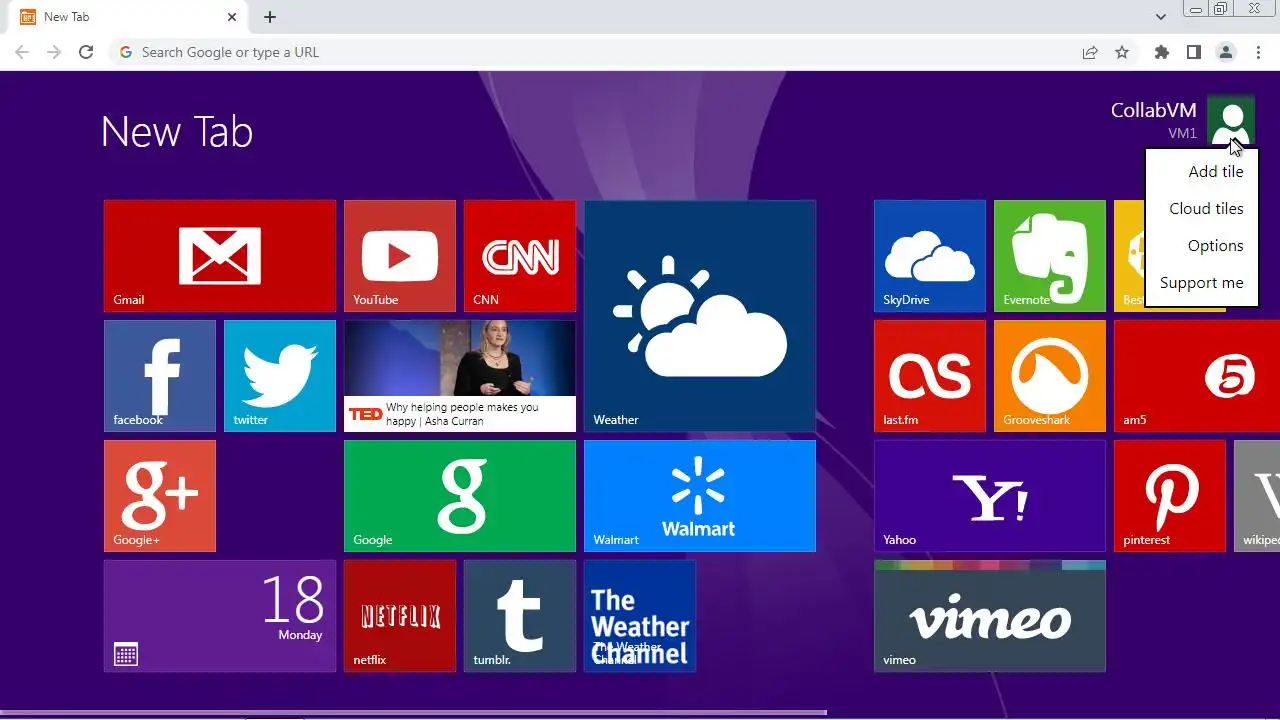Open the Evernote tile
The image size is (1280, 720).
[1050, 256]
